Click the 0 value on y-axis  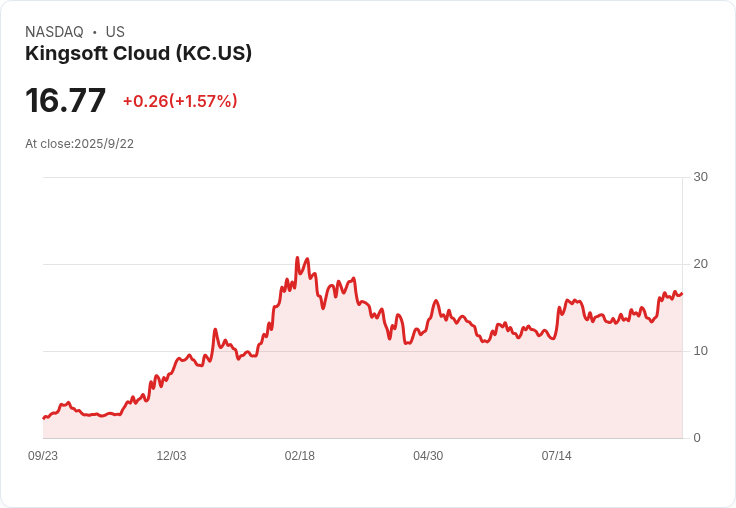(697, 438)
